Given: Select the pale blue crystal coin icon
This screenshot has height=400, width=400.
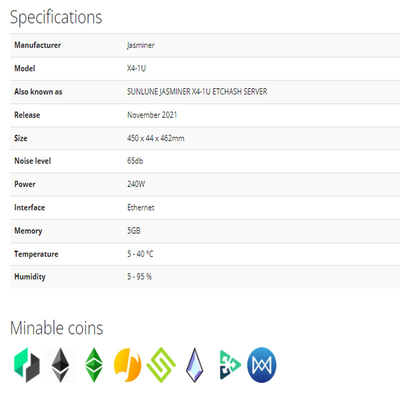Looking at the screenshot, I should (195, 365).
